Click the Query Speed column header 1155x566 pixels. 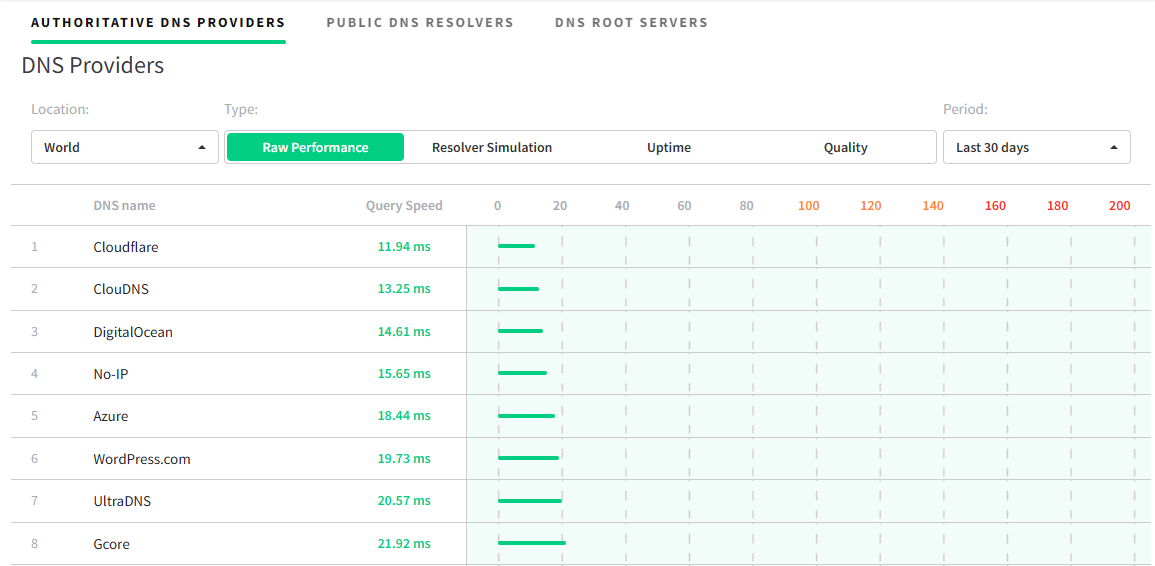coord(404,206)
